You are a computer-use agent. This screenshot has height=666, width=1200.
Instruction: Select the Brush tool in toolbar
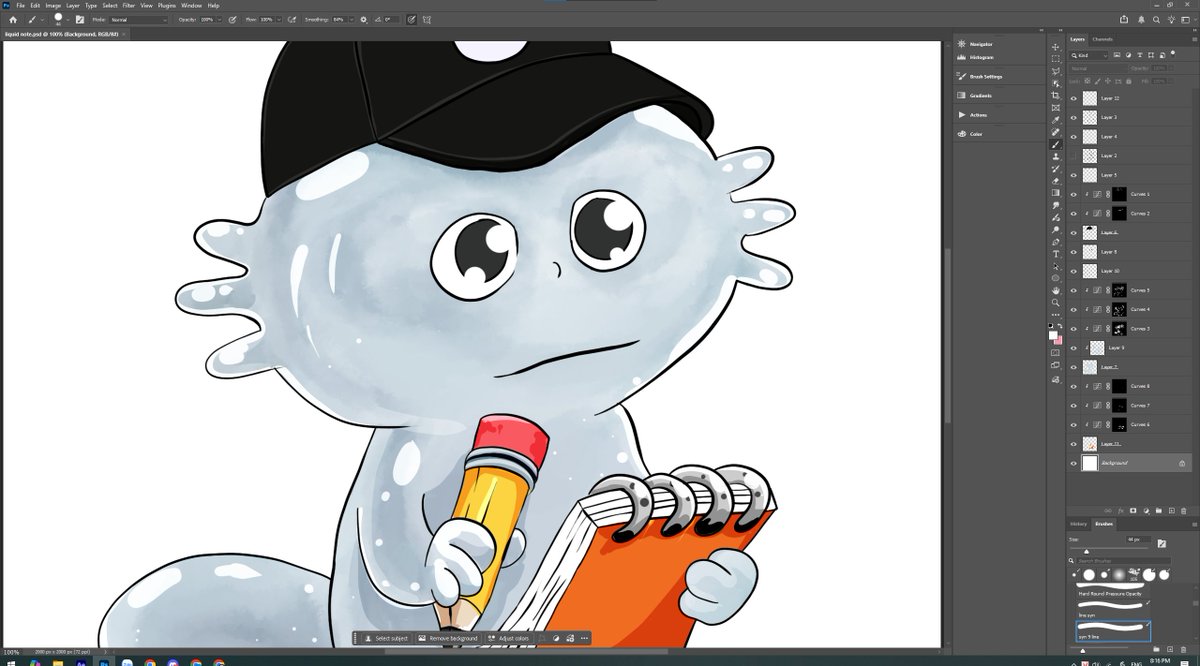(x=1055, y=145)
